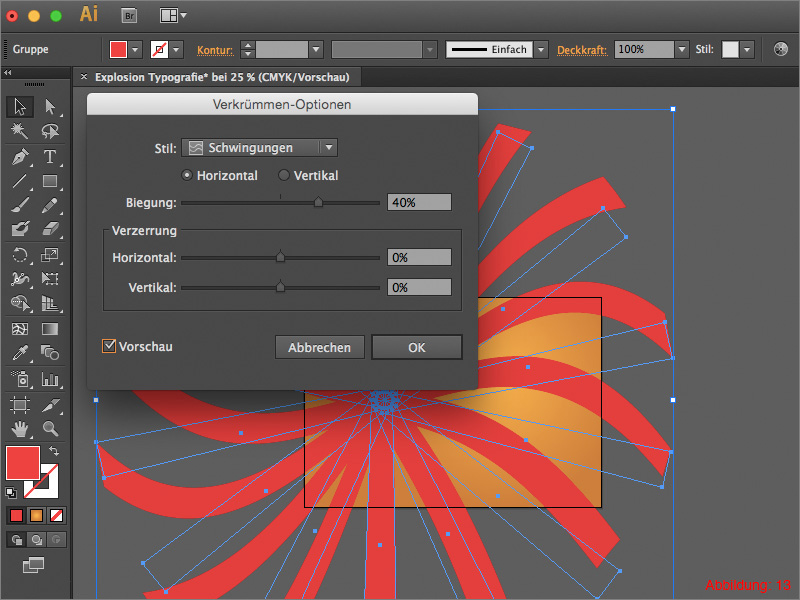
Task: Select the Selection tool in the toolbar
Action: 20,107
